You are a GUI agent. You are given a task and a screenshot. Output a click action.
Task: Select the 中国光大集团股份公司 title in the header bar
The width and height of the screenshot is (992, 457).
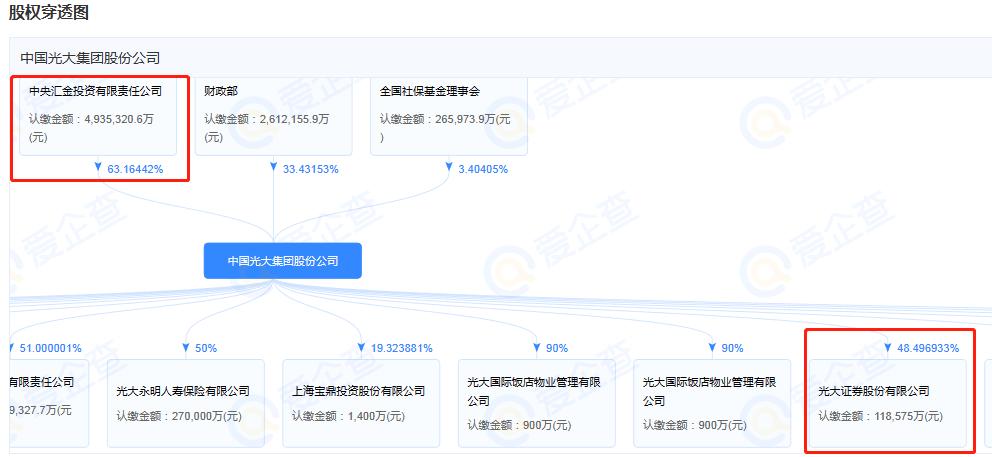pos(90,58)
